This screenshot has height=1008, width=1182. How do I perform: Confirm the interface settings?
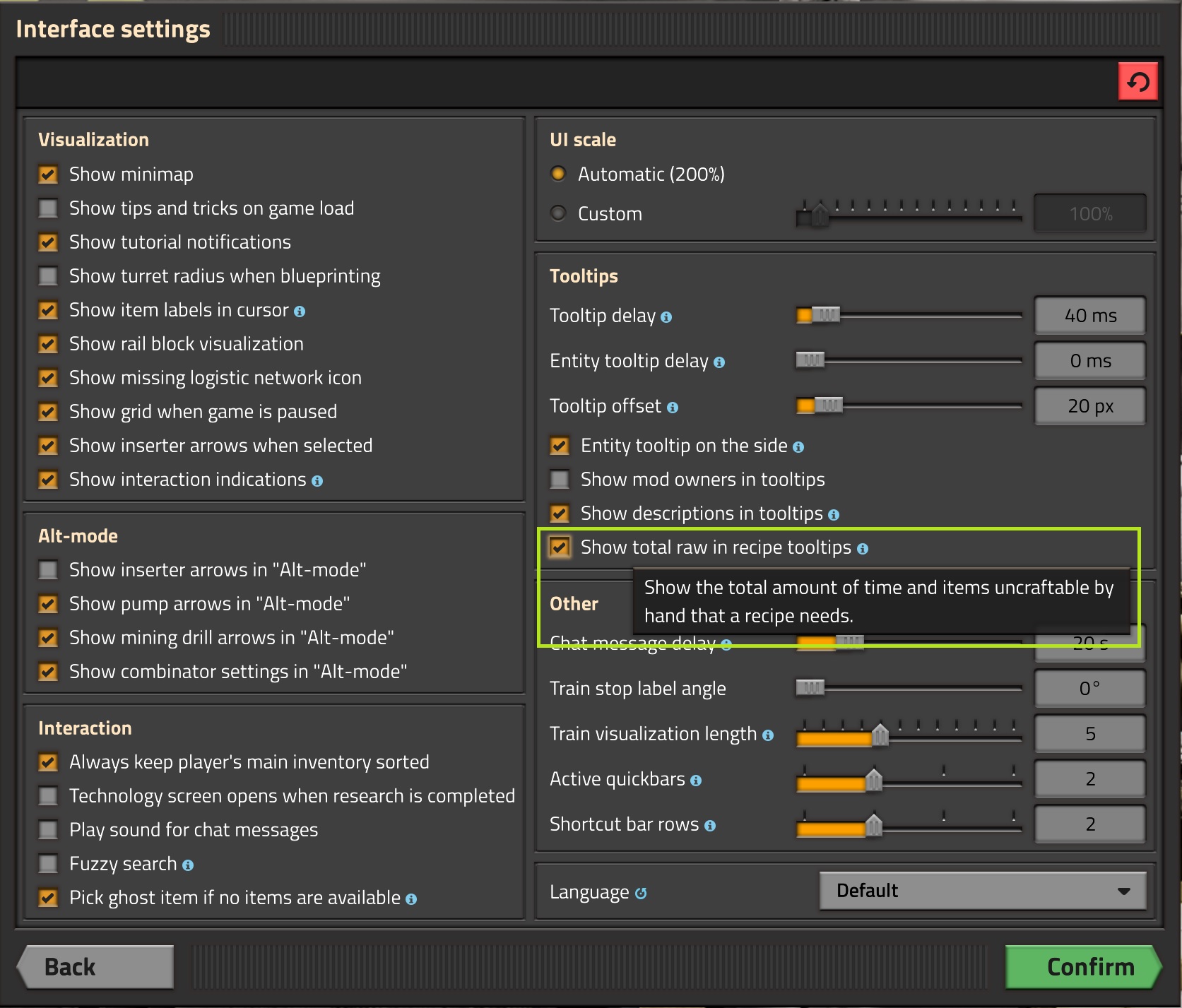tap(1082, 966)
